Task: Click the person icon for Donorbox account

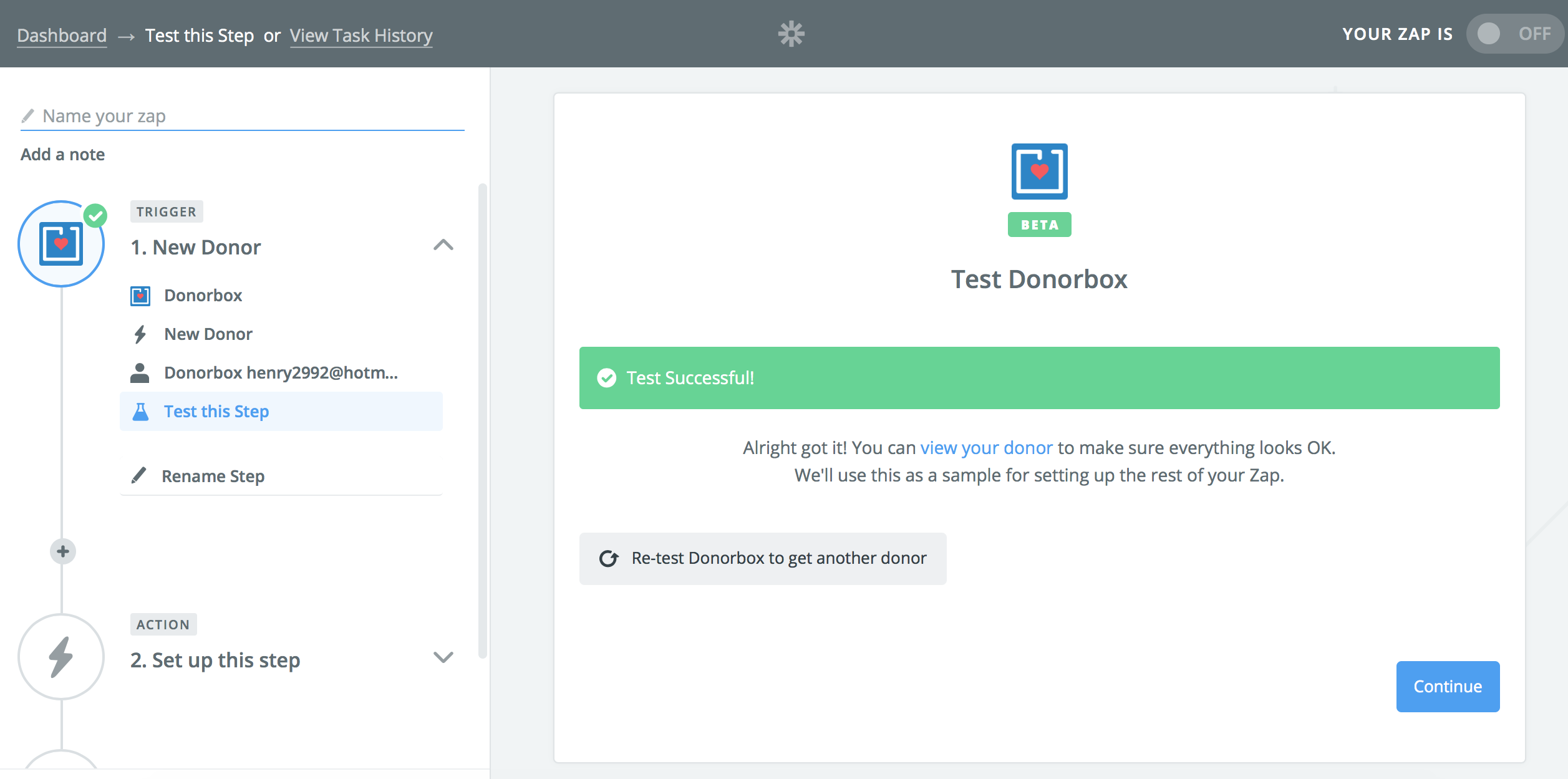Action: 140,373
